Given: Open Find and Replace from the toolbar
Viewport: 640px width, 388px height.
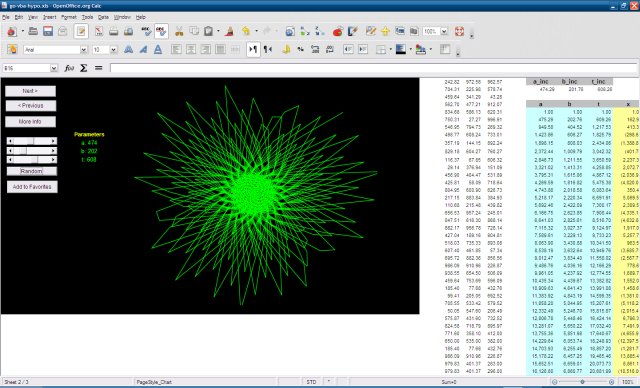Looking at the screenshot, I should pos(371,31).
